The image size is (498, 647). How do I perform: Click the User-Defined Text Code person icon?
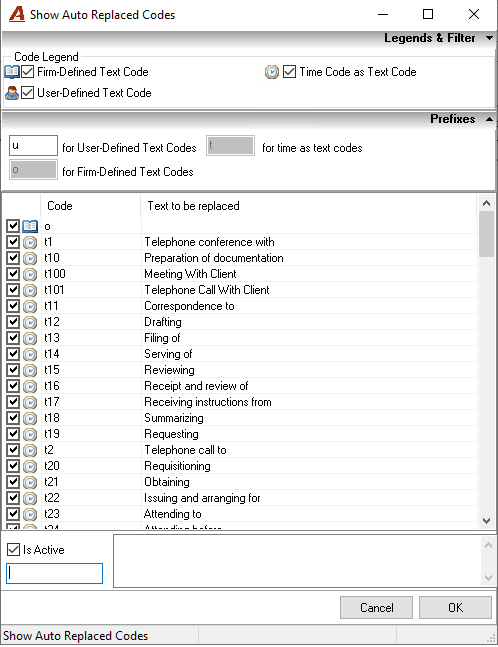(12, 93)
